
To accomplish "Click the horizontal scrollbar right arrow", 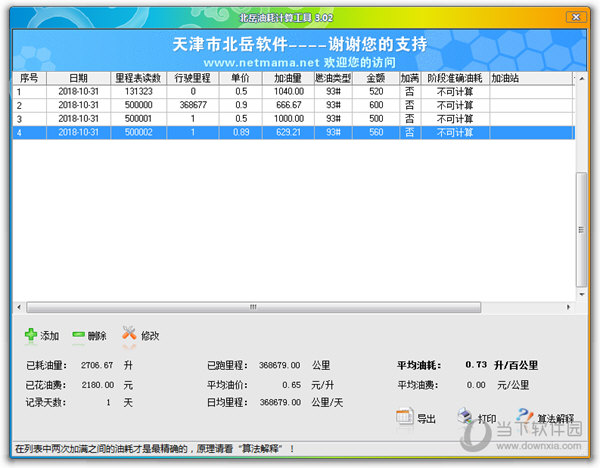I will click(x=568, y=307).
